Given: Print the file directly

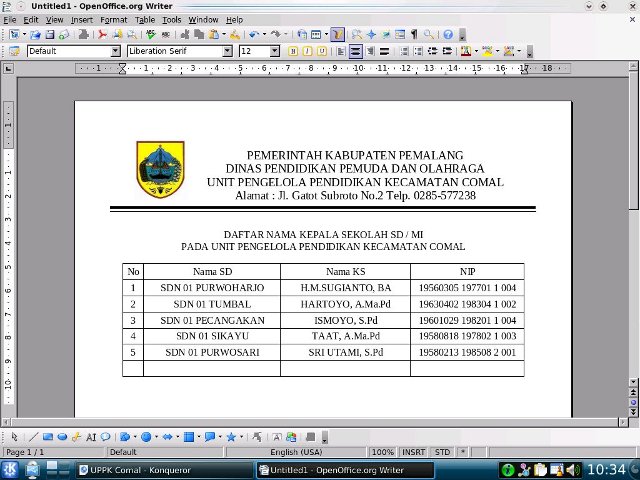Looking at the screenshot, I should click(117, 35).
